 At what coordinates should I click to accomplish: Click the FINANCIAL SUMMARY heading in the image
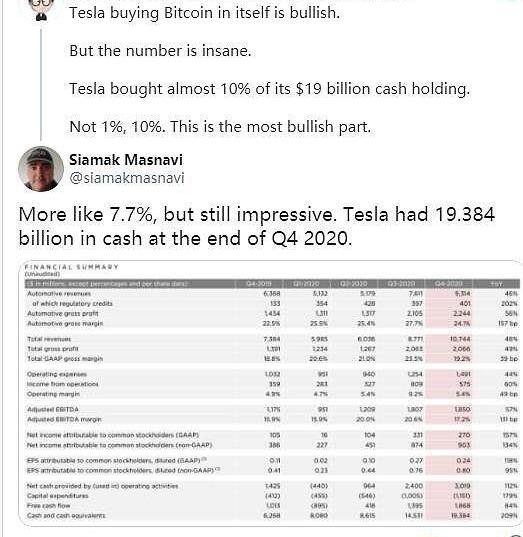tap(71, 267)
